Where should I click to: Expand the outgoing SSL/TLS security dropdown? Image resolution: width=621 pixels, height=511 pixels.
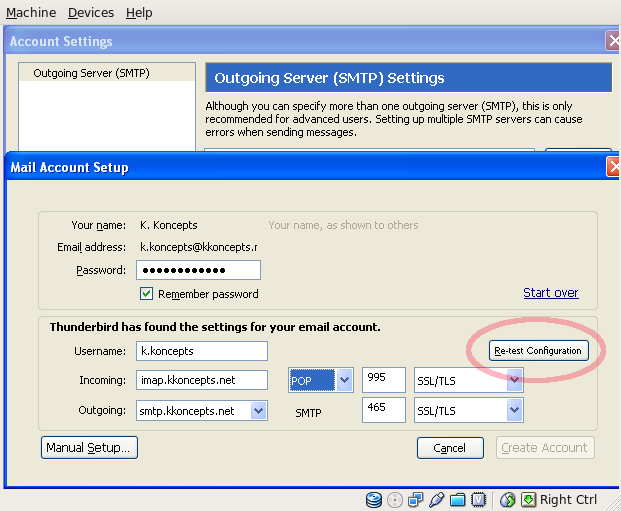point(515,411)
